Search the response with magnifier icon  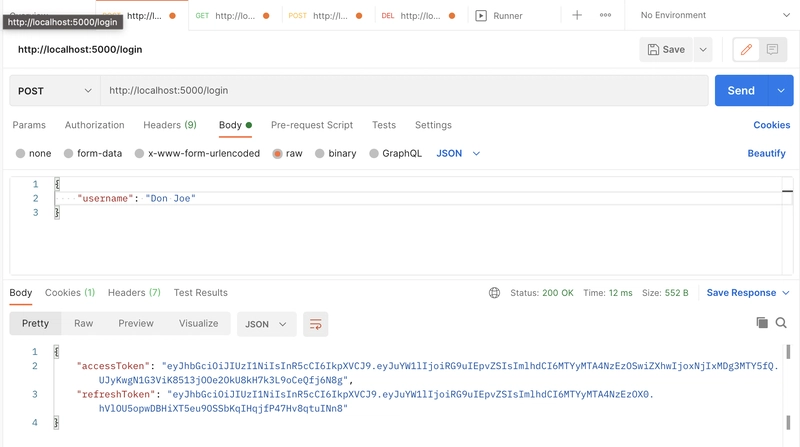[781, 323]
